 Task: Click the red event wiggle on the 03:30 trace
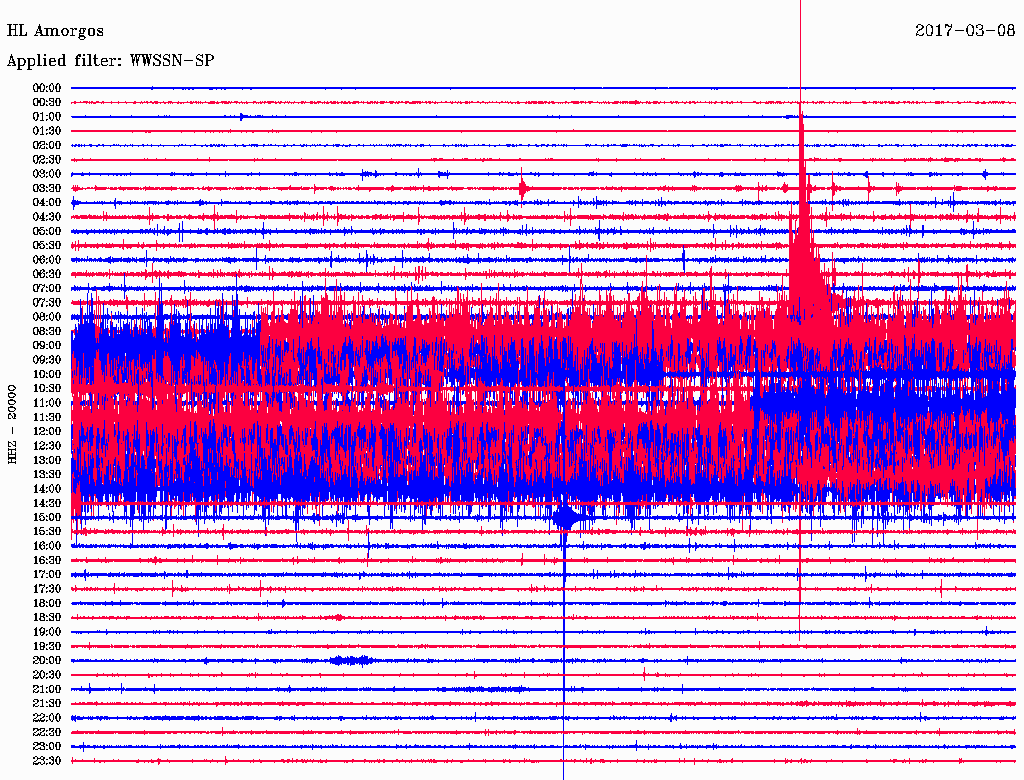pyautogui.click(x=522, y=189)
